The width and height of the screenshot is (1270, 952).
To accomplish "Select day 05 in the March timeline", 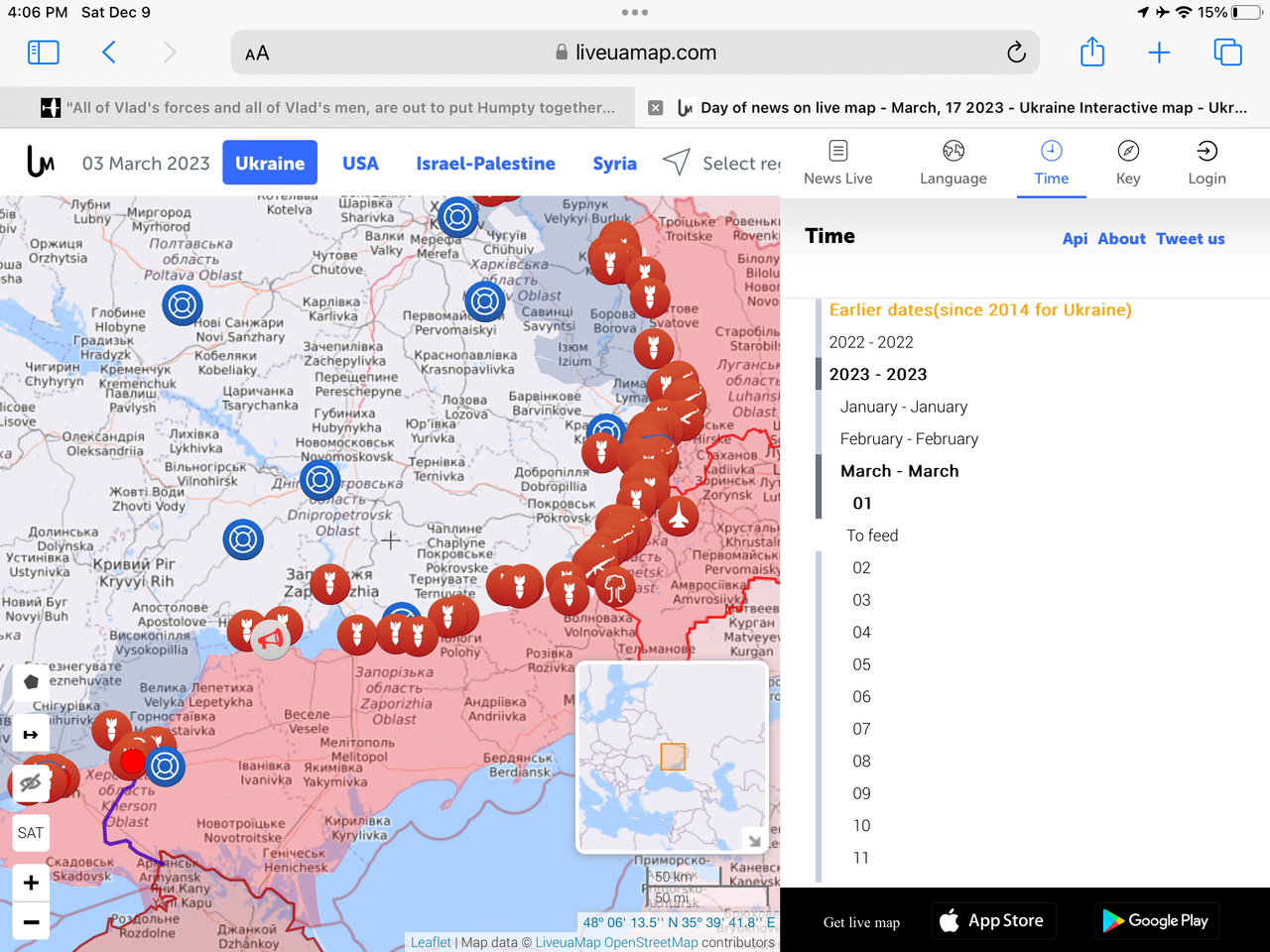I will [861, 665].
